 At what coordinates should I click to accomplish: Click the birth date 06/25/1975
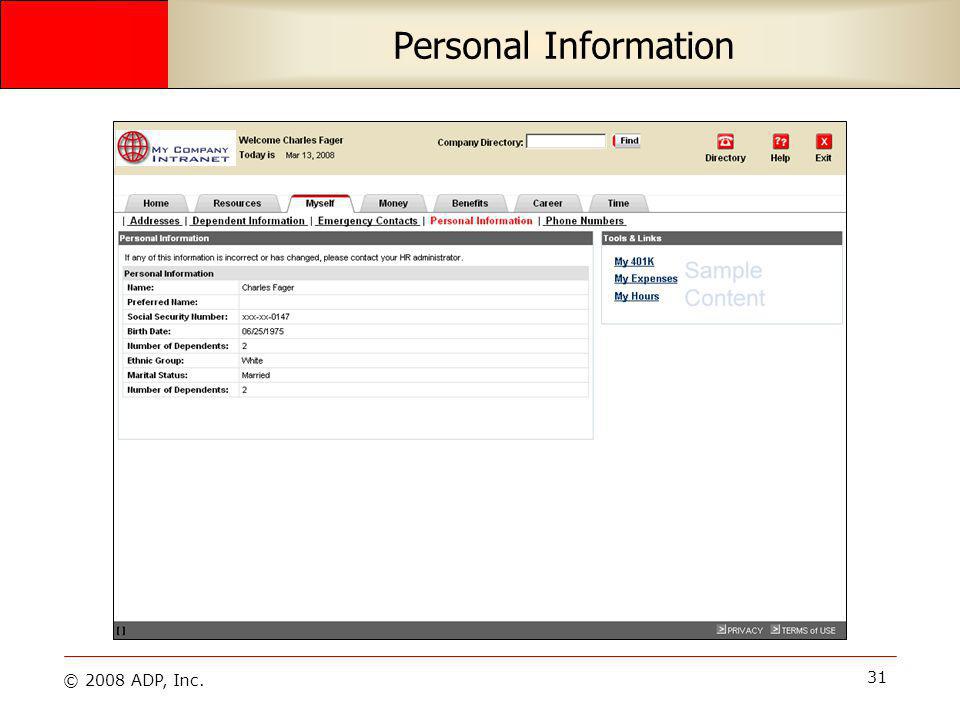coord(263,332)
